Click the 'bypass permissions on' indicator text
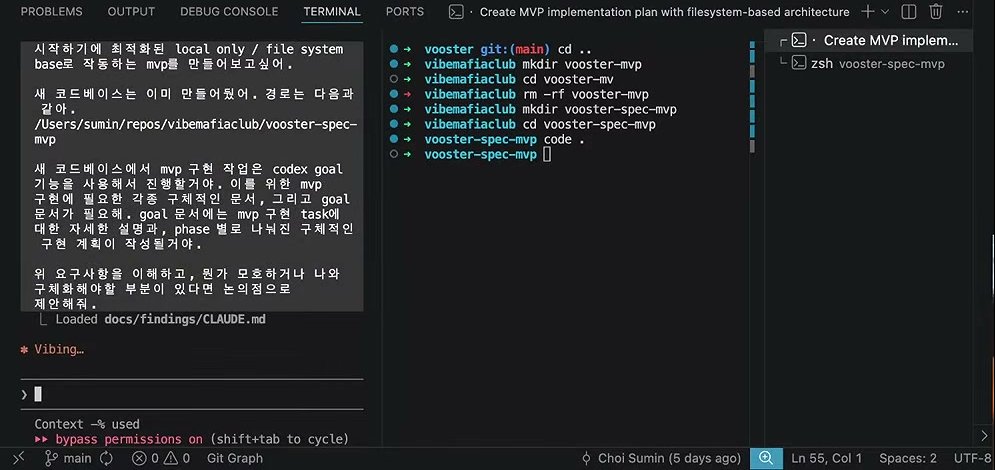995x470 pixels. click(x=129, y=439)
